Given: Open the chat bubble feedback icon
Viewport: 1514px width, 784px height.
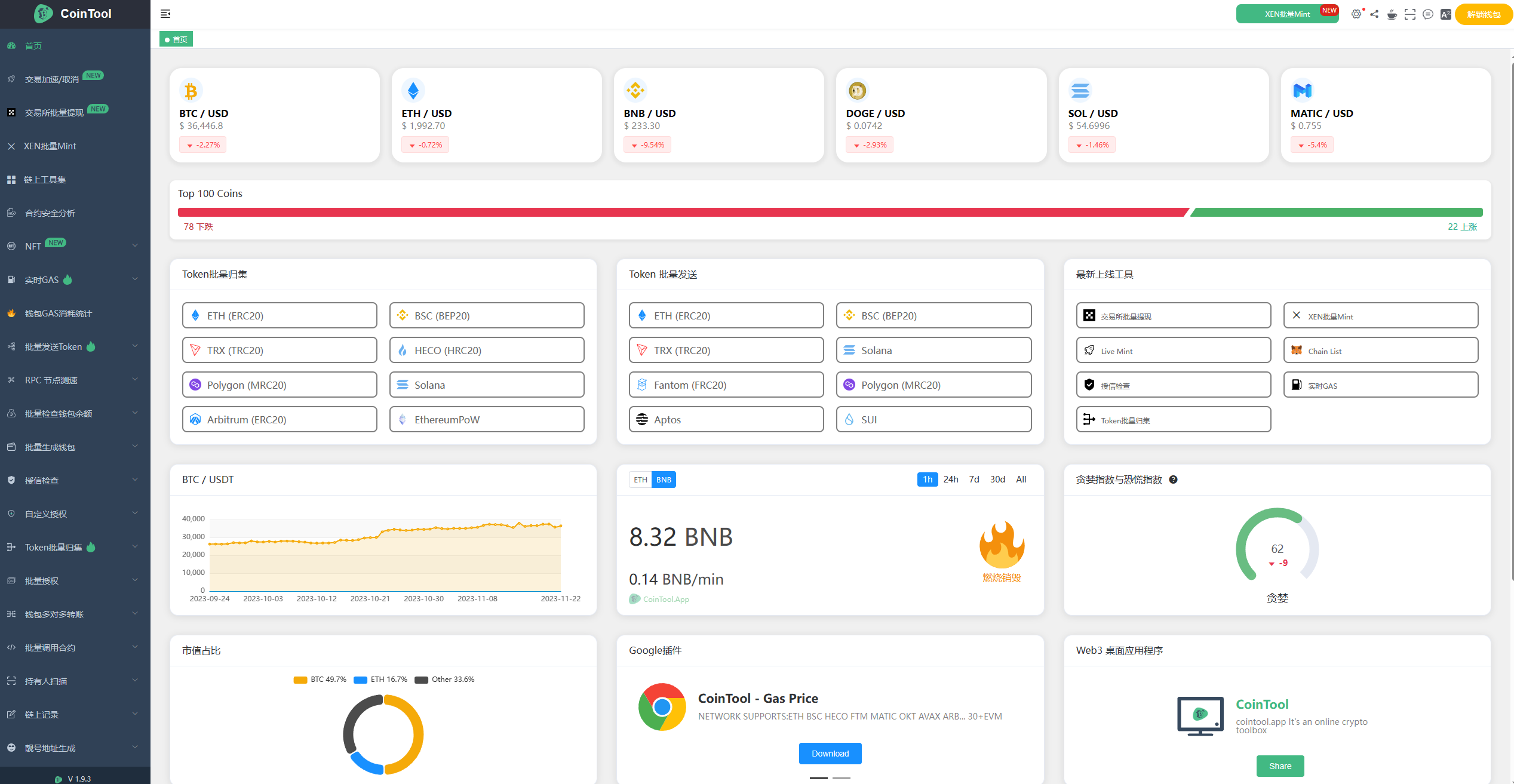Looking at the screenshot, I should (x=1428, y=14).
